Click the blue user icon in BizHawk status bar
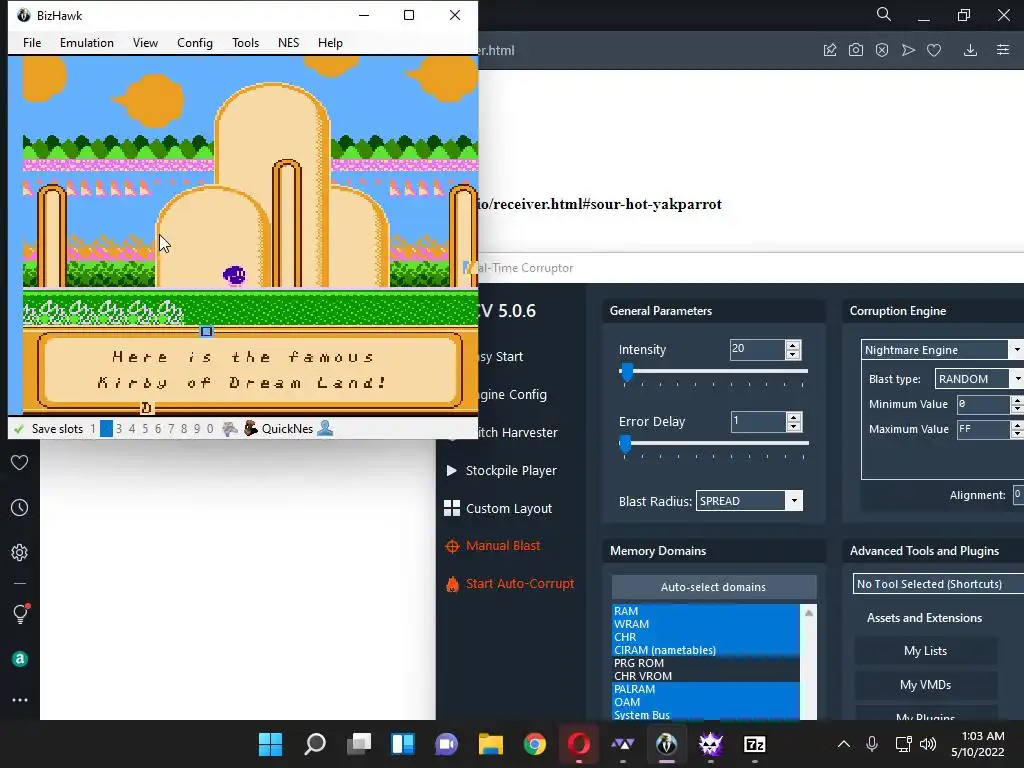 [325, 429]
